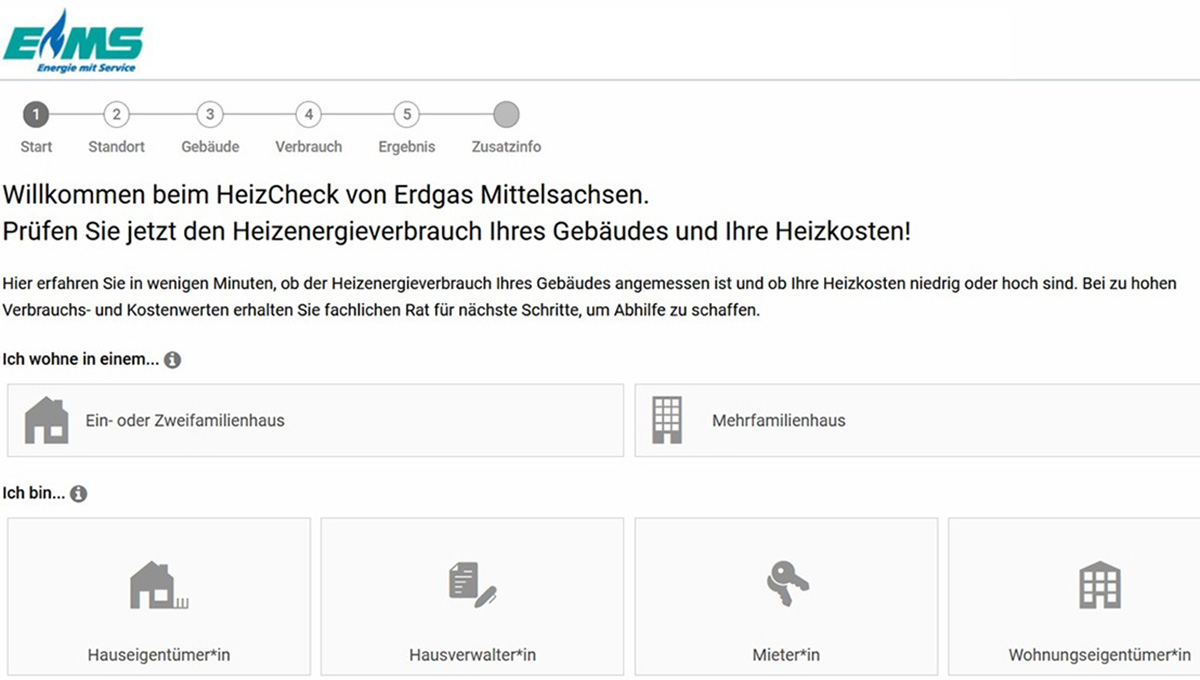Choose 'Hausverwalter*in' card
Image resolution: width=1200 pixels, height=680 pixels.
[472, 598]
